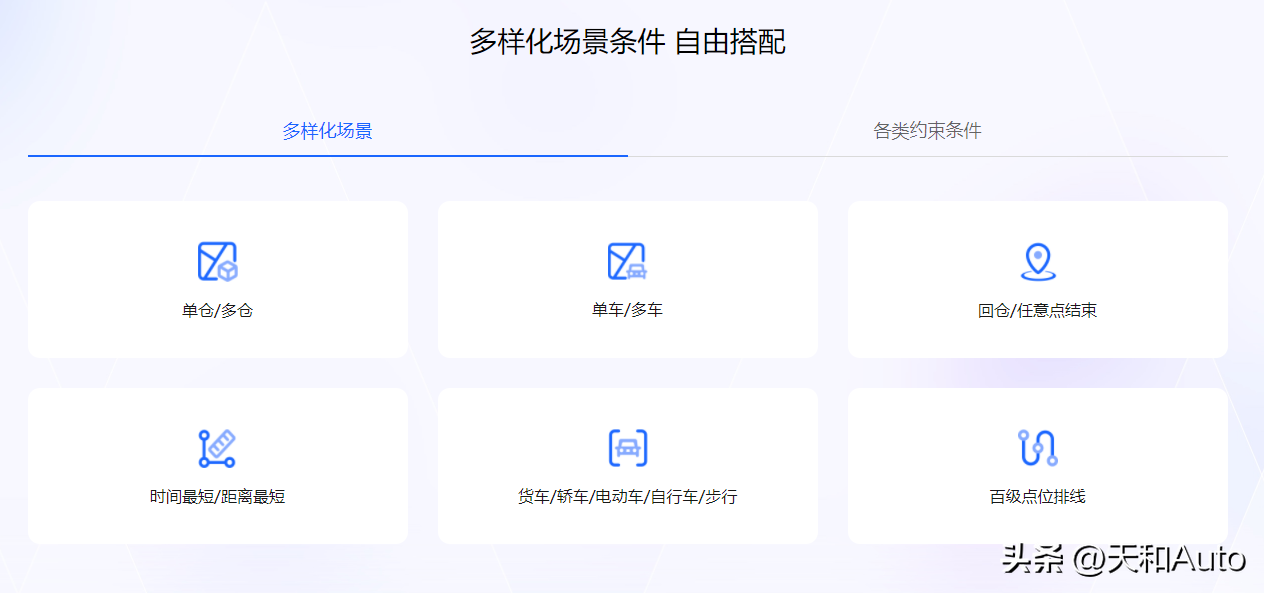Open the 单车/多车 feature card

[628, 279]
